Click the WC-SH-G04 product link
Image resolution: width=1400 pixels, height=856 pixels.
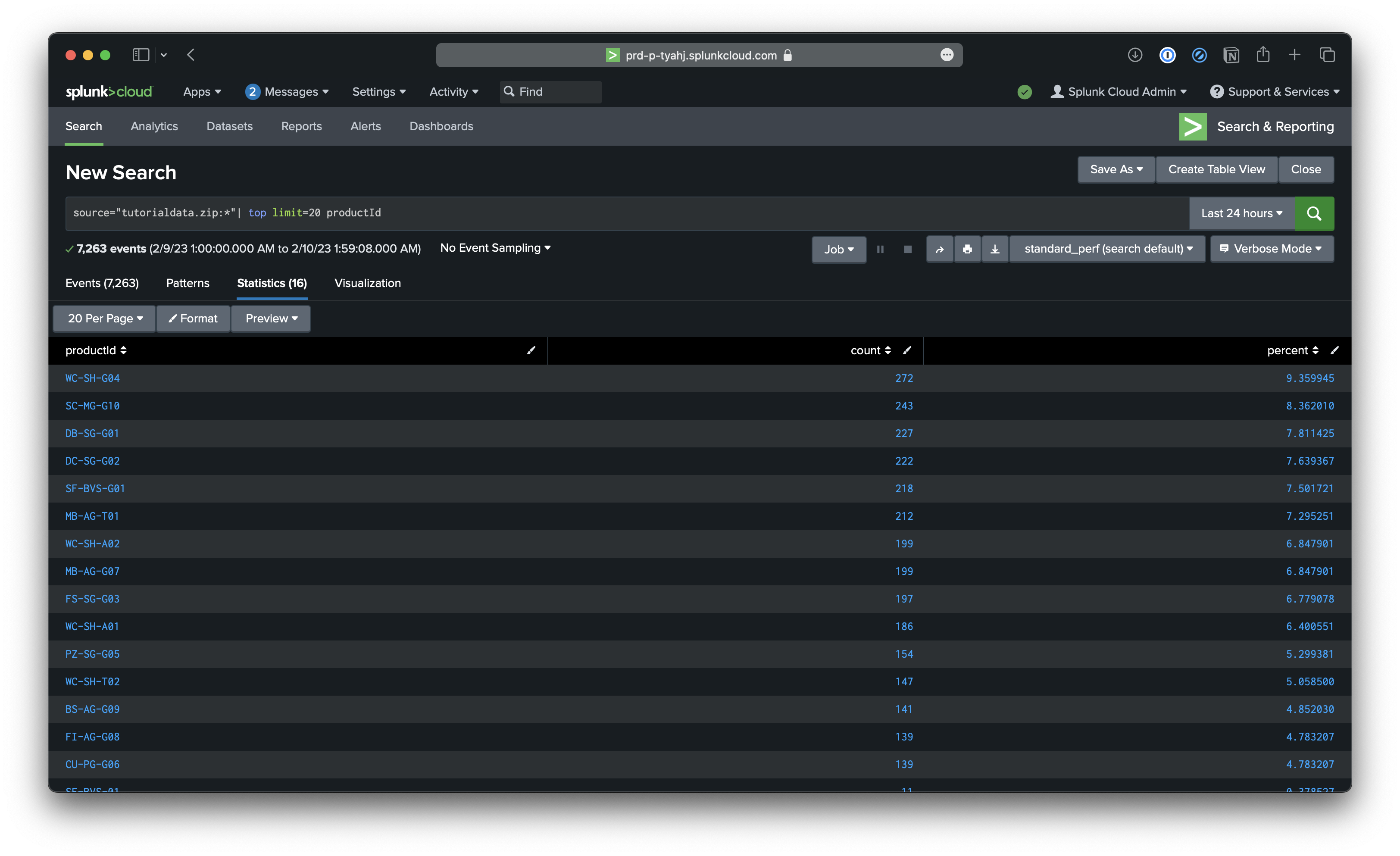pyautogui.click(x=91, y=378)
